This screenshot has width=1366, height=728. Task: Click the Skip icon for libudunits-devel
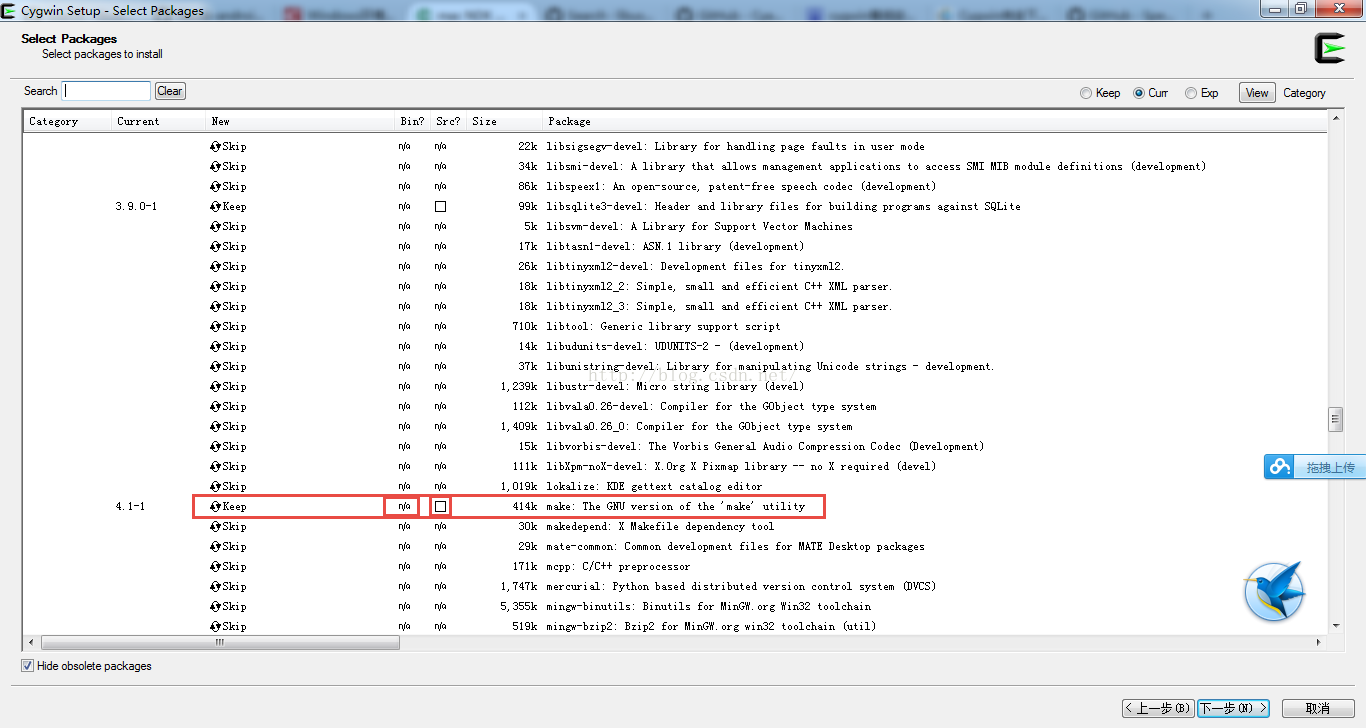pos(215,346)
